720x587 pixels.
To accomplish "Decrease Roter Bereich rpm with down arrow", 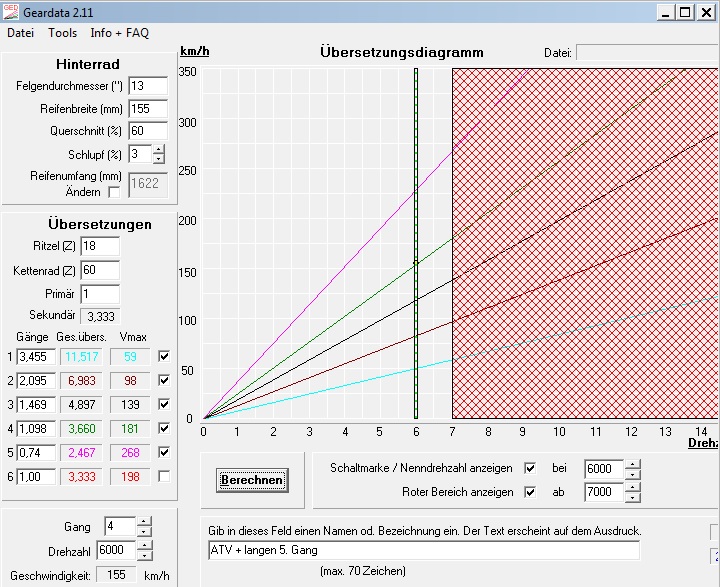I will (632, 497).
